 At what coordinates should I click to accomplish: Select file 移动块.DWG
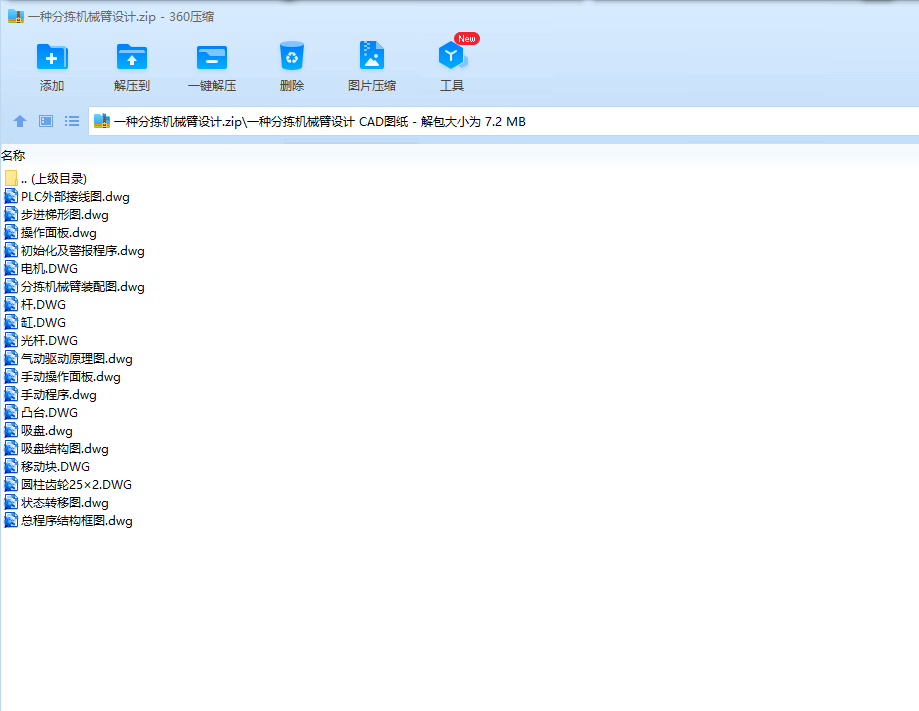[x=56, y=467]
